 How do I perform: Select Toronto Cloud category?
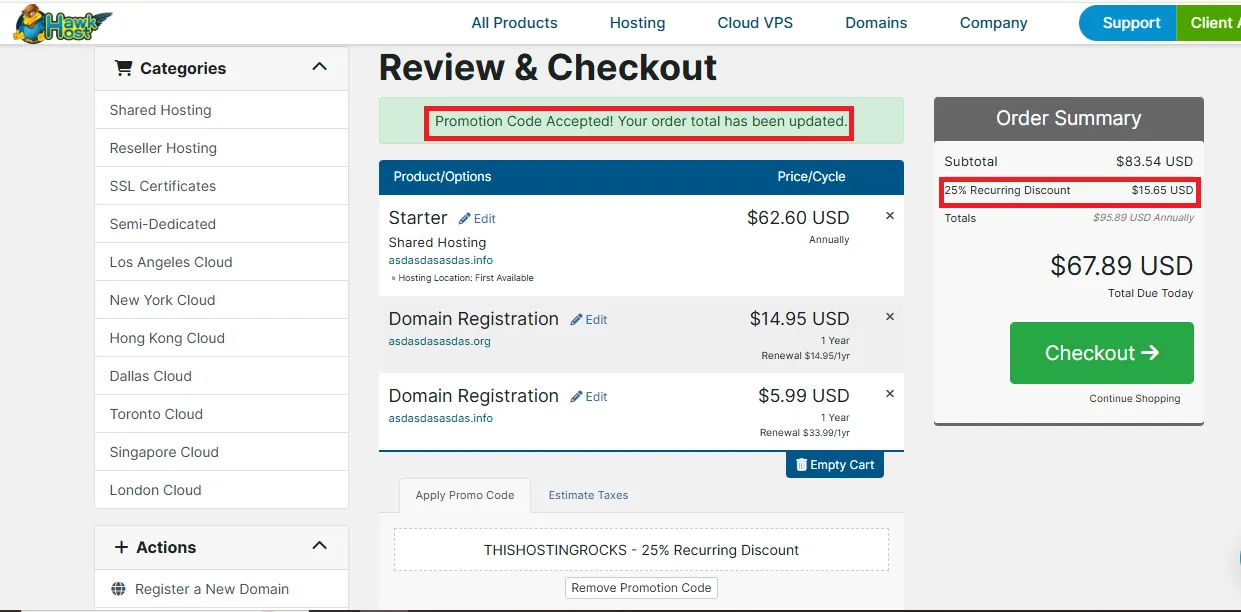tap(221, 414)
